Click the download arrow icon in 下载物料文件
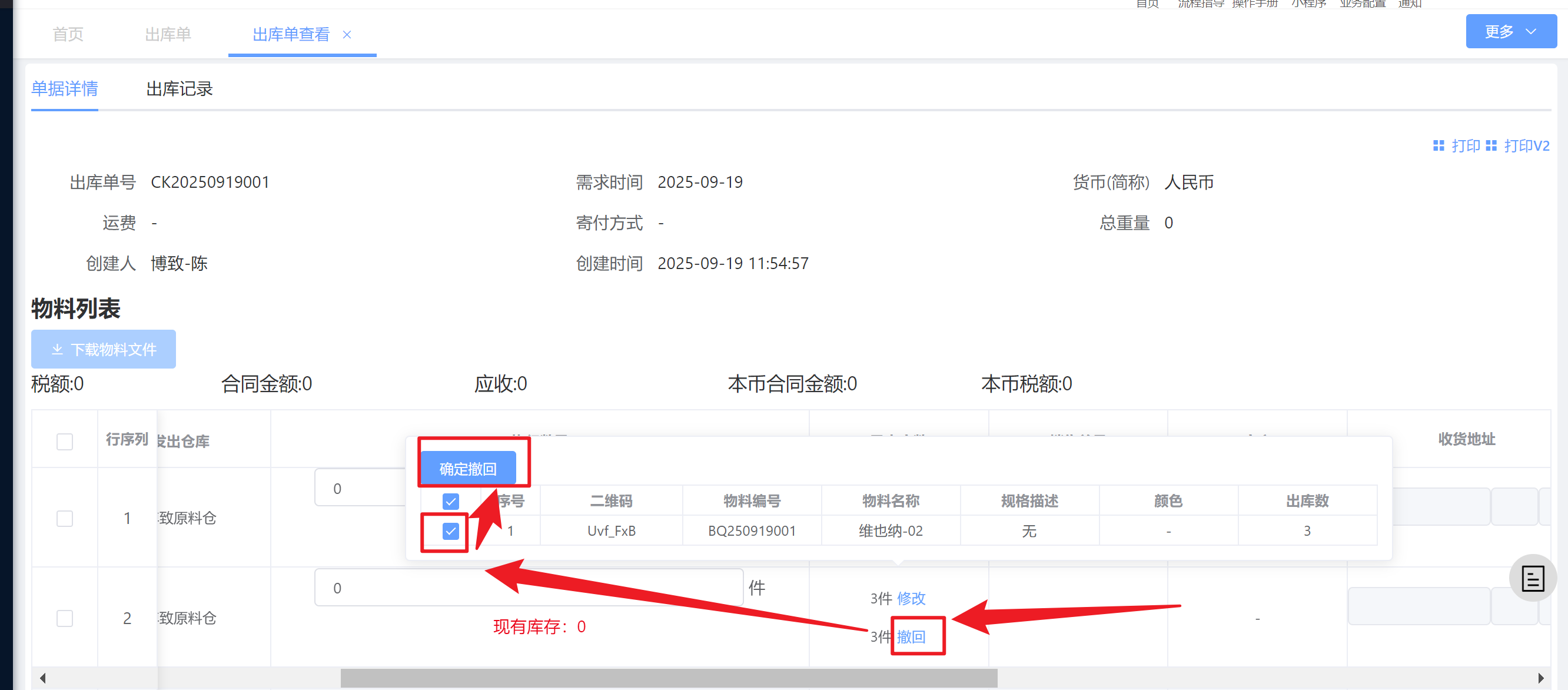This screenshot has height=690, width=1568. point(57,350)
